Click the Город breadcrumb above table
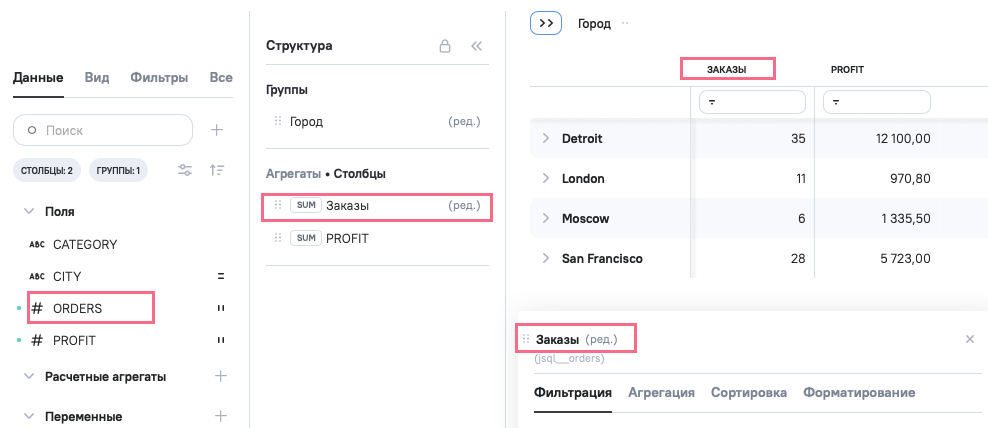988x428 pixels. coord(594,23)
